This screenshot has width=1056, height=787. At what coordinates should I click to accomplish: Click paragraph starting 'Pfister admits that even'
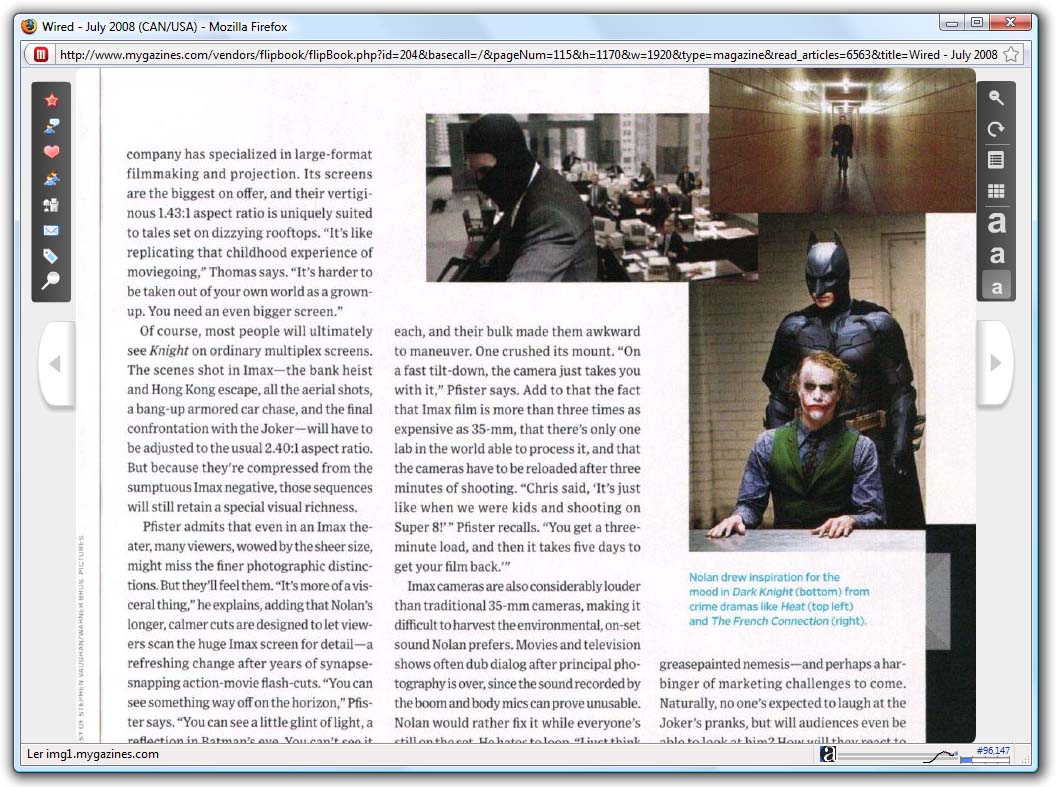250,633
